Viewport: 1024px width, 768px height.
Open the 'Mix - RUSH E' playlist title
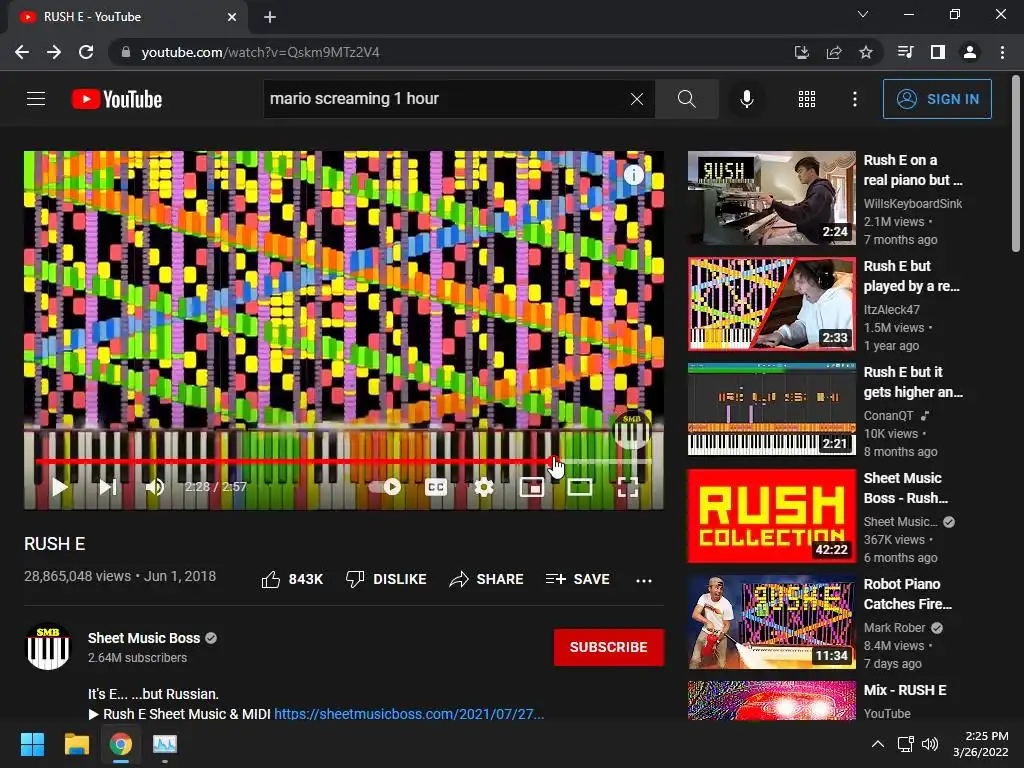tap(904, 690)
